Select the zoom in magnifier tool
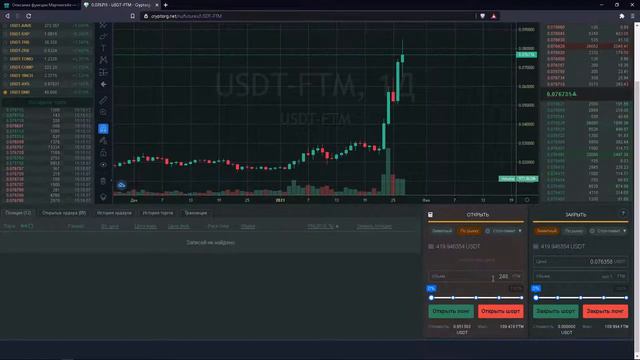The height and width of the screenshot is (360, 640). tap(103, 112)
